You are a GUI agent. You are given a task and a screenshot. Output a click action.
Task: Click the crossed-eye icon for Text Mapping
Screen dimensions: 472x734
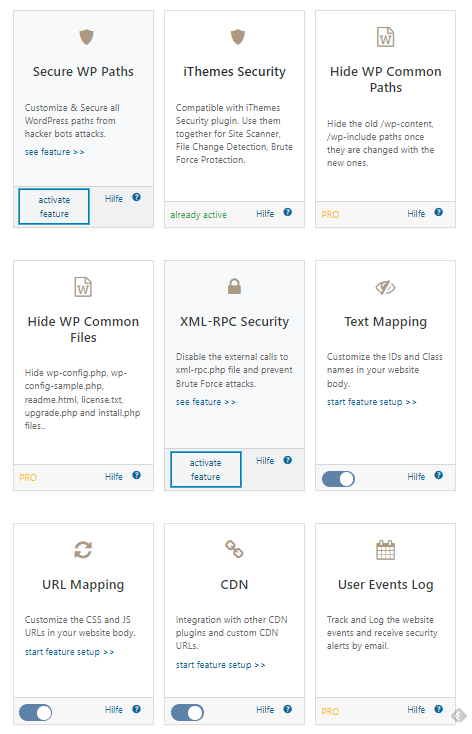pyautogui.click(x=385, y=287)
